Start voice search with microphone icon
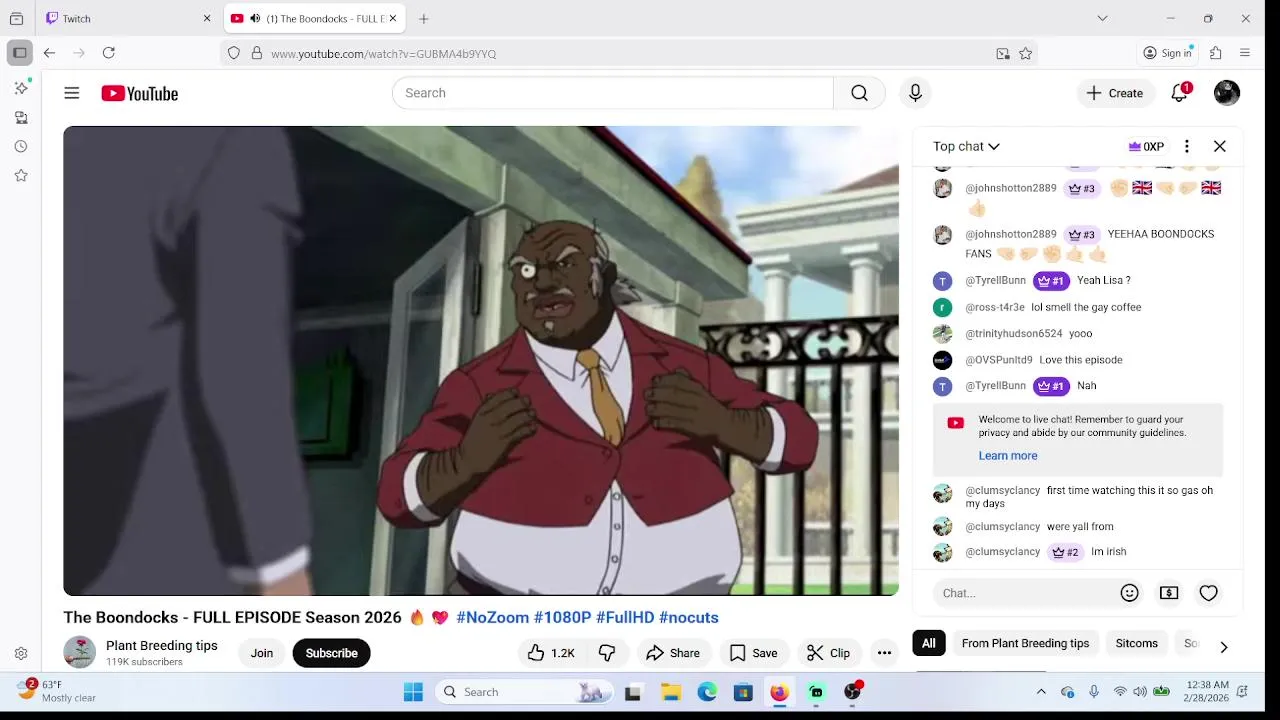Image resolution: width=1280 pixels, height=720 pixels. pos(915,93)
